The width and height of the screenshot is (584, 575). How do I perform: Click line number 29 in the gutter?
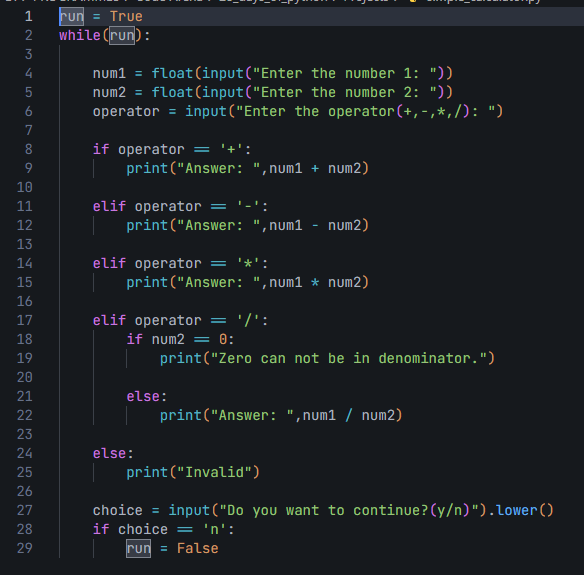point(25,548)
